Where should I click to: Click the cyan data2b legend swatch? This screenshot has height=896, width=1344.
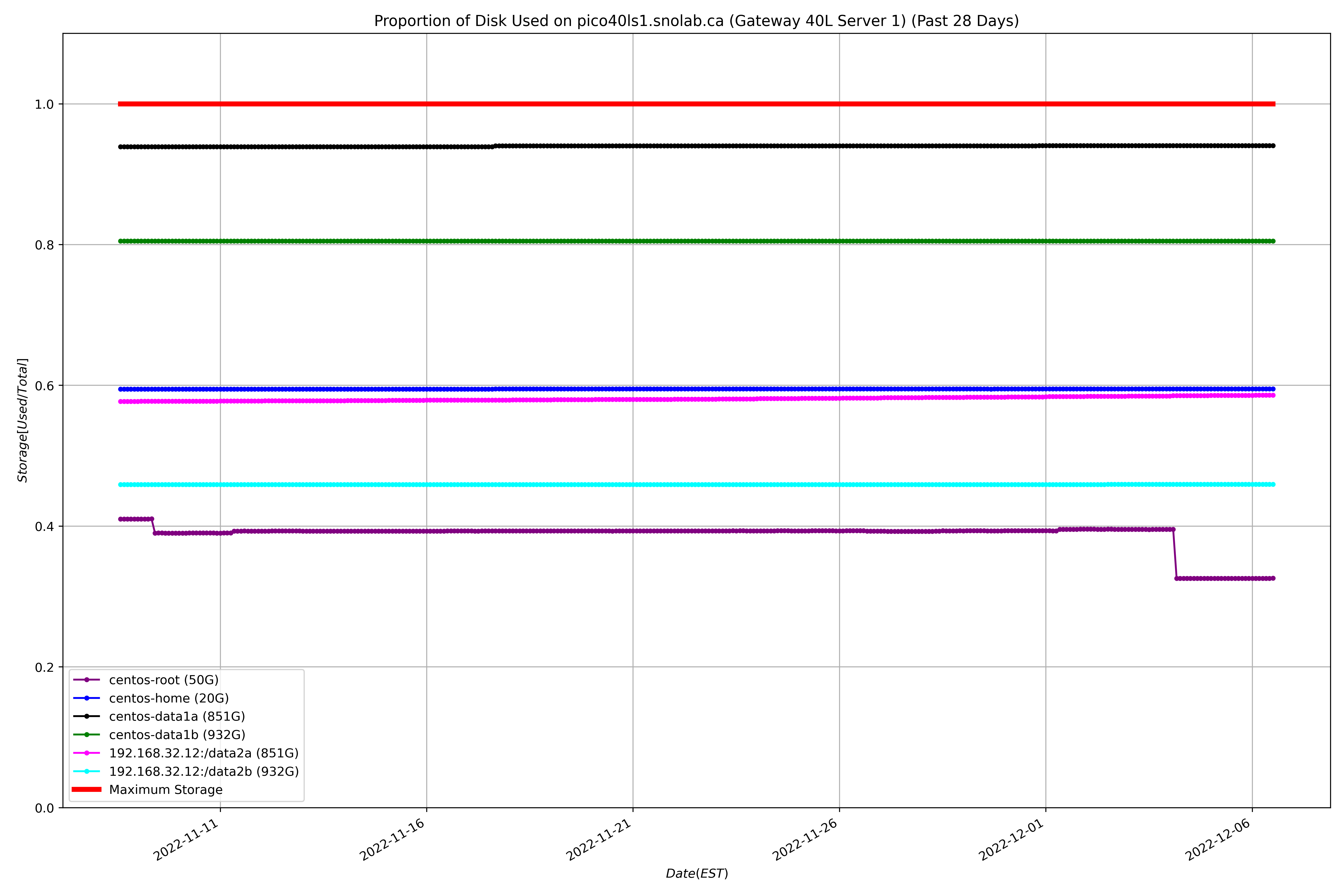coord(87,771)
